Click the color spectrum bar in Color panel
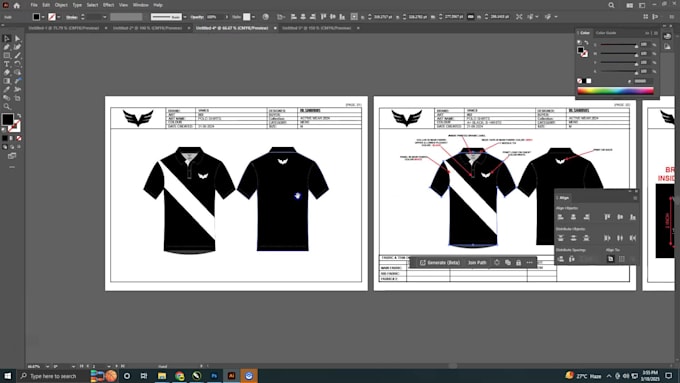Screen dimensions: 680x383 click(615, 91)
